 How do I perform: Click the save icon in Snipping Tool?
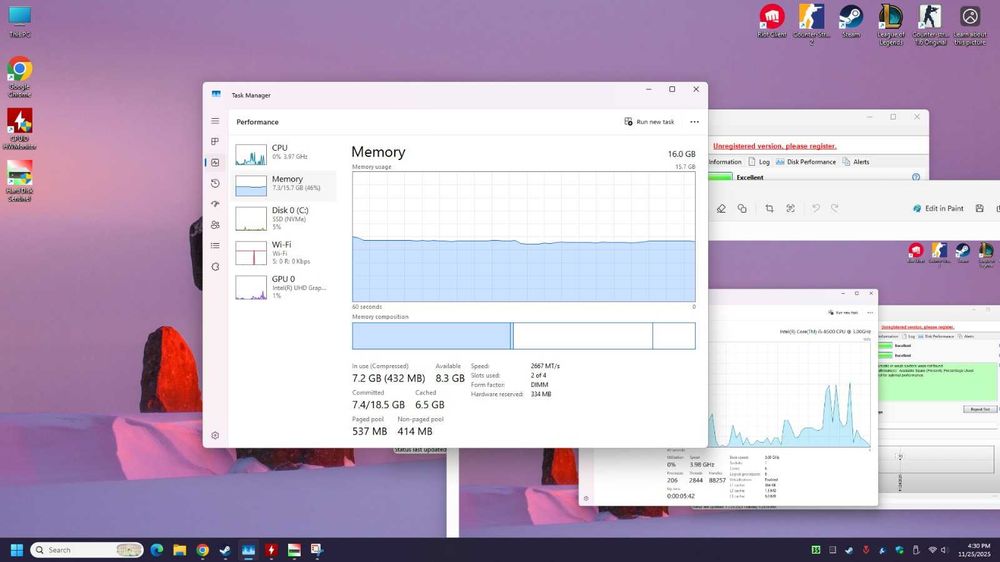(x=980, y=209)
